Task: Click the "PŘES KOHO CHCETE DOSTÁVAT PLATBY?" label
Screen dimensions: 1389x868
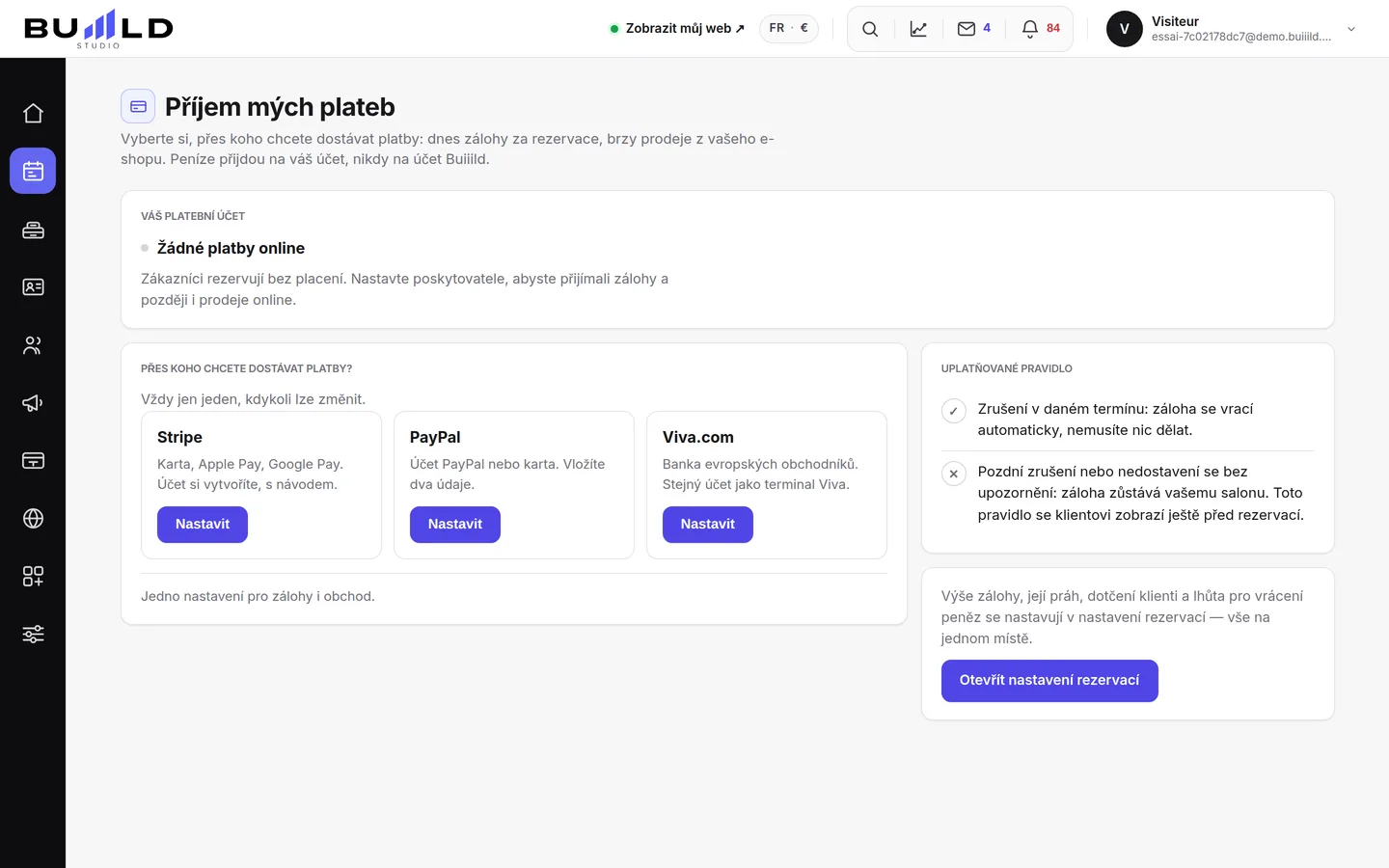Action: (x=246, y=368)
